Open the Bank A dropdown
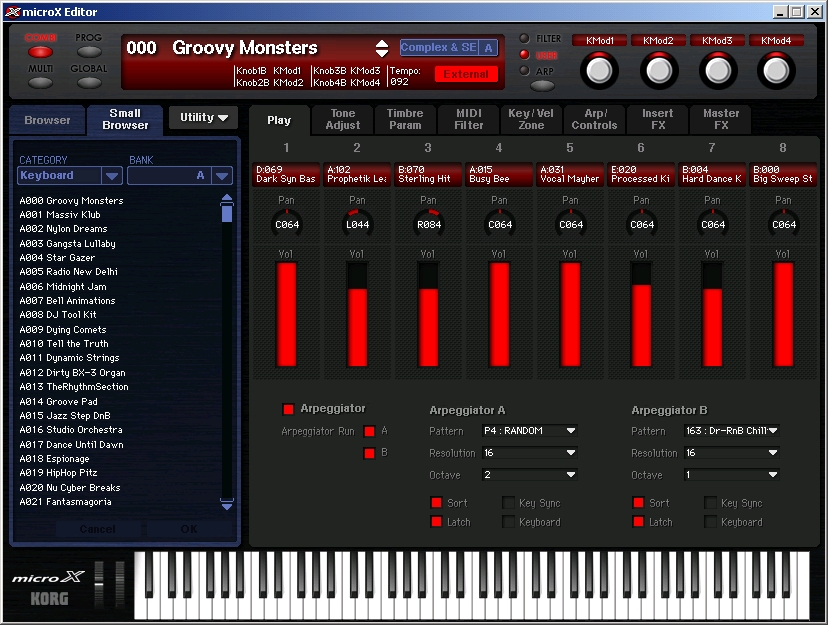 pyautogui.click(x=180, y=175)
